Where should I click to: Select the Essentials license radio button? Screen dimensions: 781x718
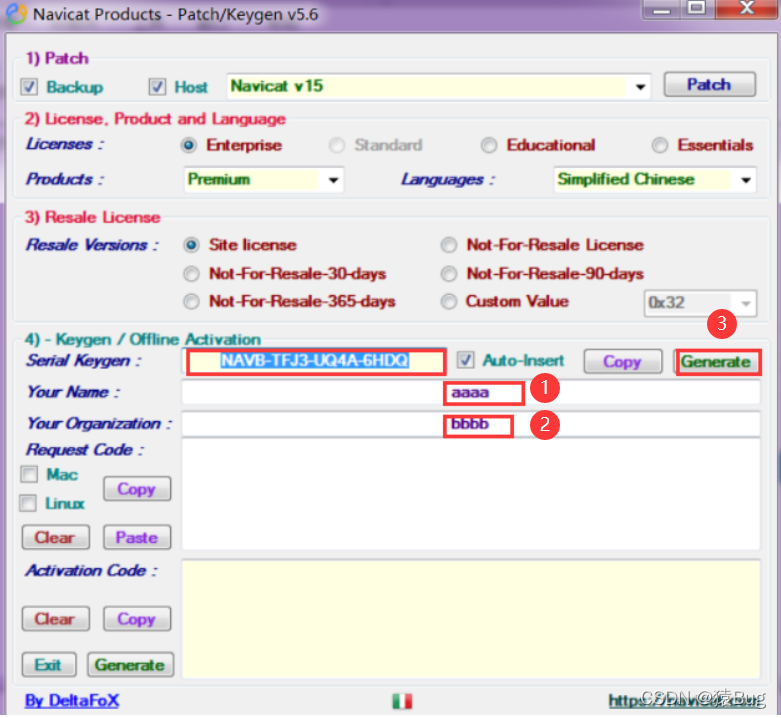[x=659, y=145]
